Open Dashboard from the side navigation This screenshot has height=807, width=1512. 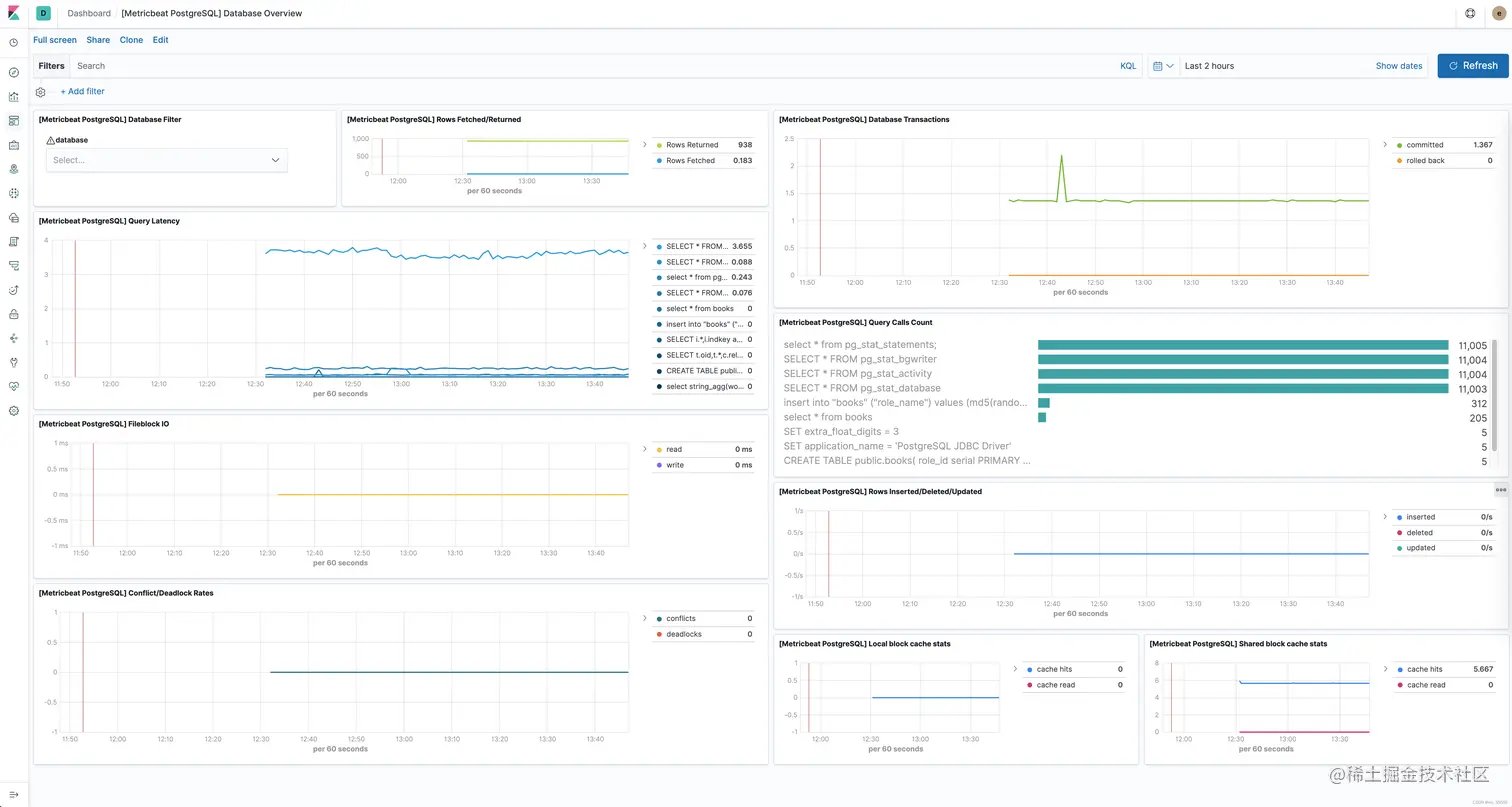14,121
